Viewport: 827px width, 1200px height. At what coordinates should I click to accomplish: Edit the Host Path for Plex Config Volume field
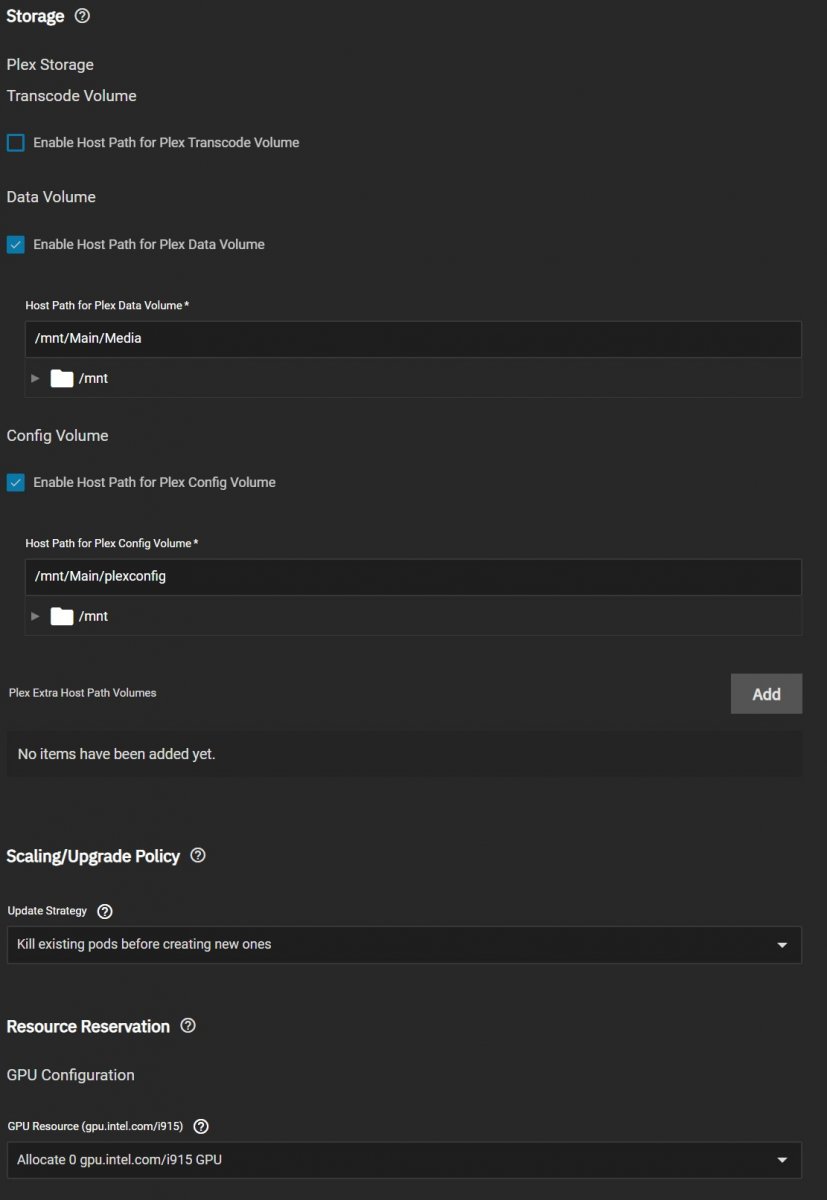click(413, 577)
